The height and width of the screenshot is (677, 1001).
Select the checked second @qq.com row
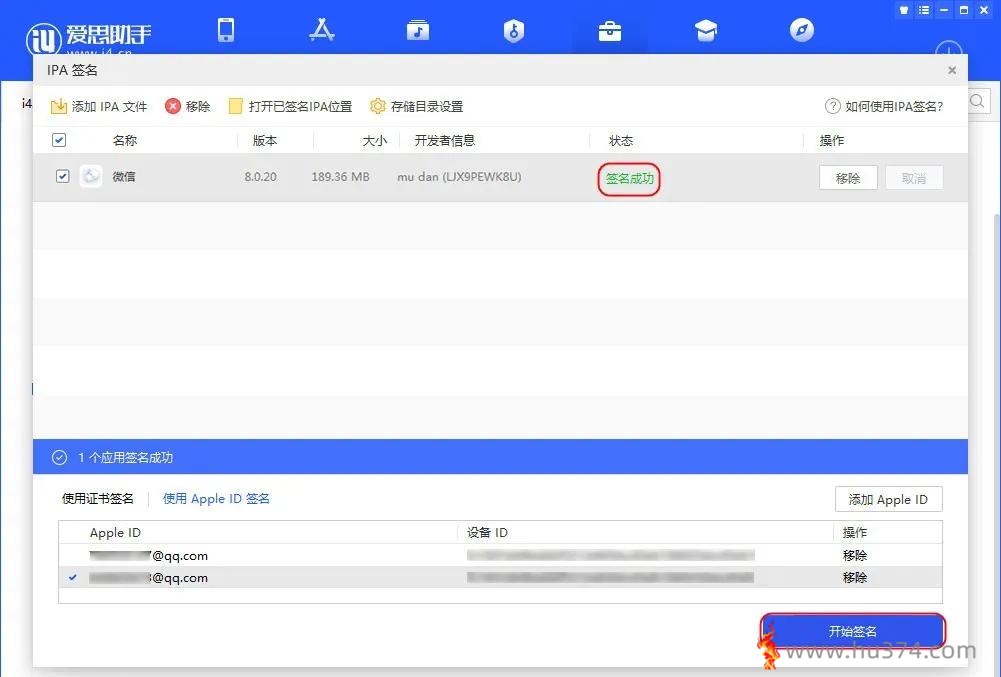[x=500, y=577]
